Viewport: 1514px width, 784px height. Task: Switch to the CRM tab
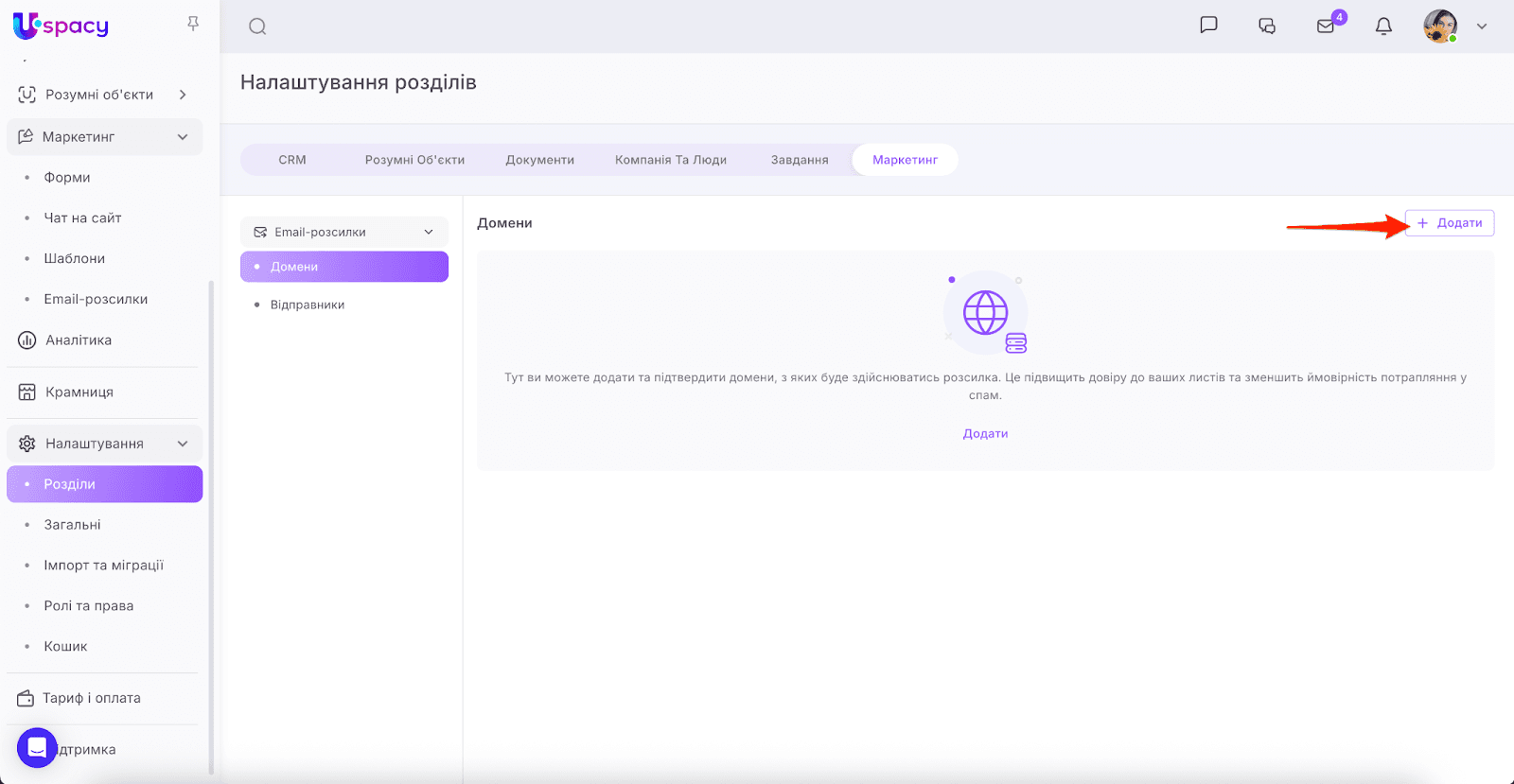pos(292,160)
